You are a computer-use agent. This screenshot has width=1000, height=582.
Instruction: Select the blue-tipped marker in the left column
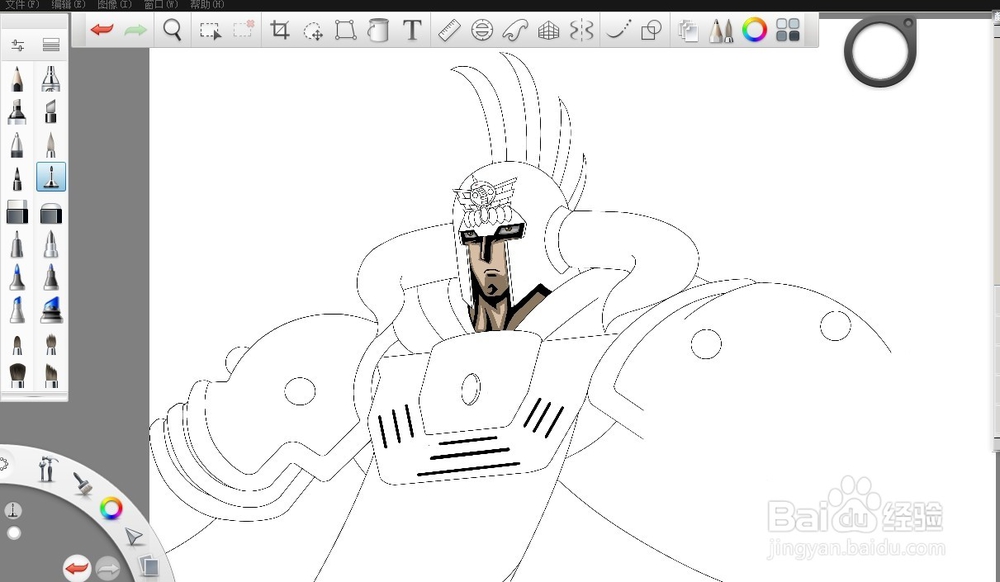point(17,277)
